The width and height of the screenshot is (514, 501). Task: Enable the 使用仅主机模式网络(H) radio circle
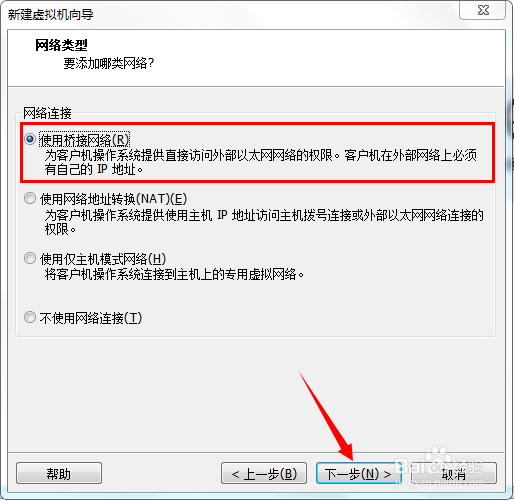(x=30, y=258)
